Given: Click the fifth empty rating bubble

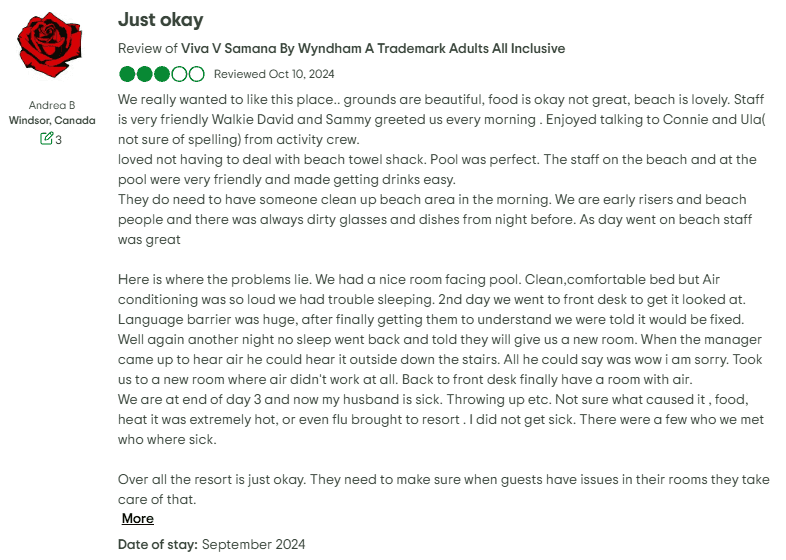Looking at the screenshot, I should point(196,74).
